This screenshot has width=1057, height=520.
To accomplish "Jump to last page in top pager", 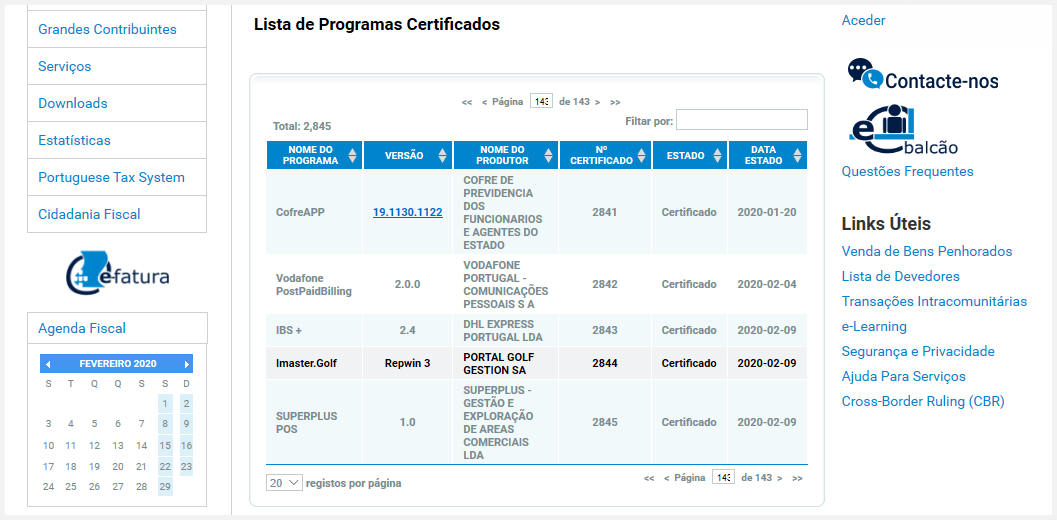I will point(615,103).
